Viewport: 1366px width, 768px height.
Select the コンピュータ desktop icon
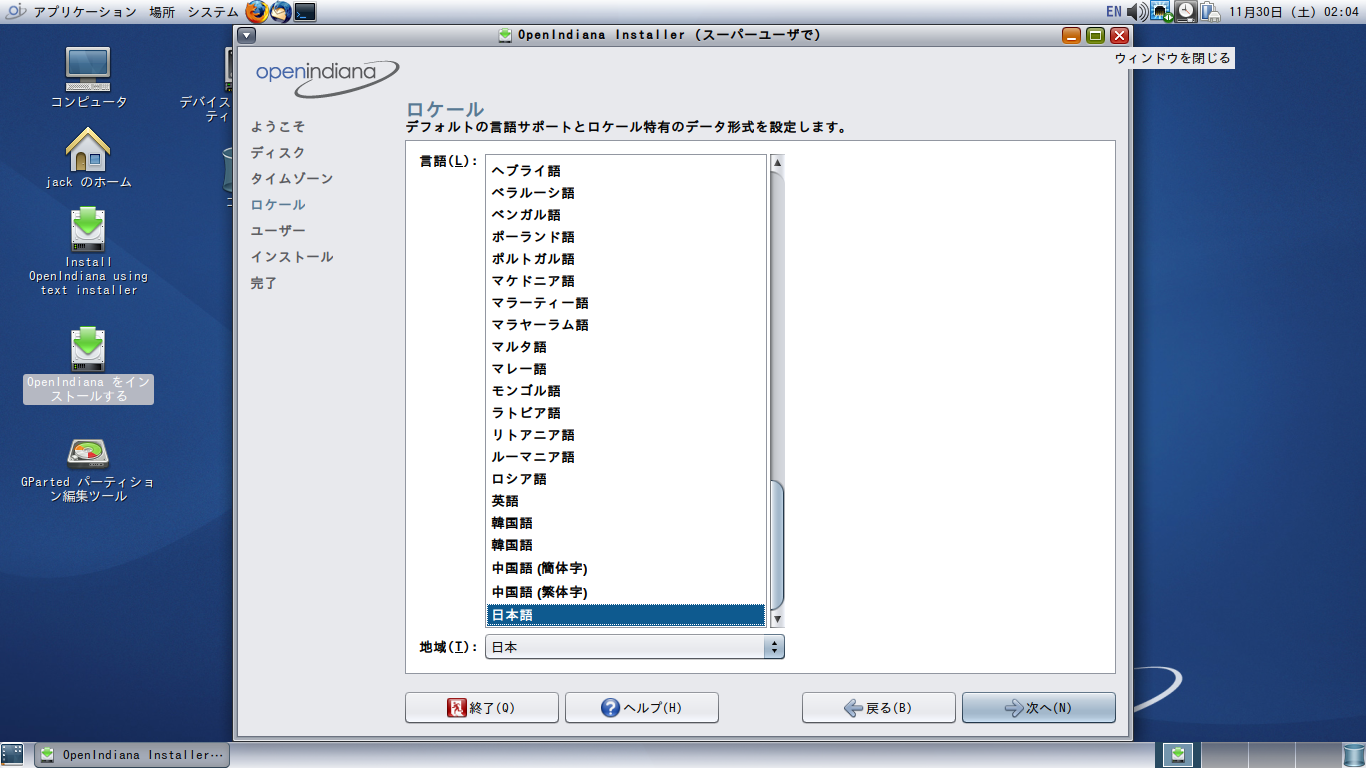coord(88,78)
